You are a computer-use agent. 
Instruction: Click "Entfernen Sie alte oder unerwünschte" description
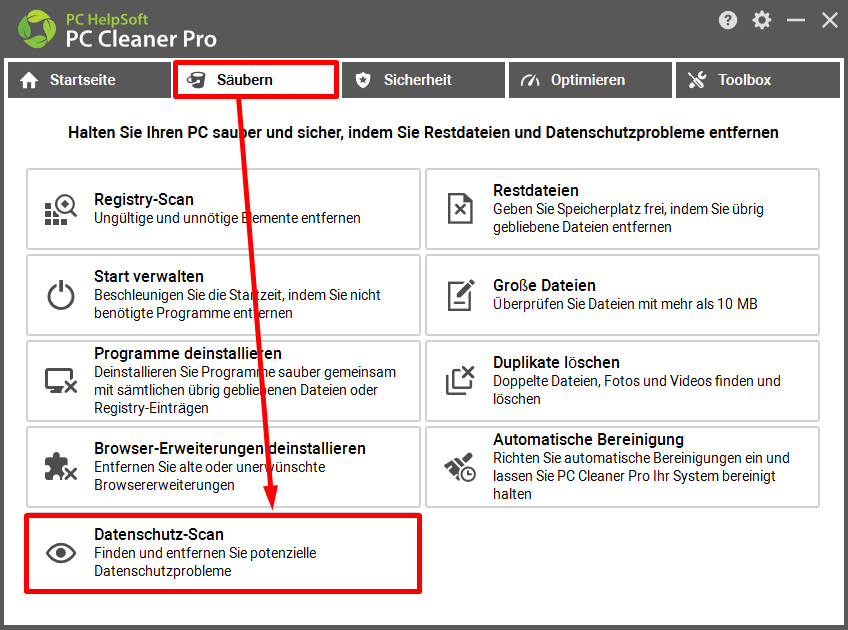[210, 476]
